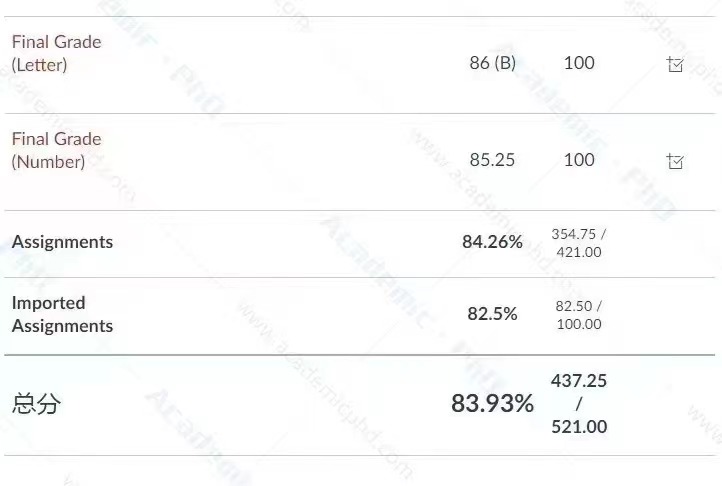This screenshot has width=722, height=486.
Task: Click the 83.93% total percentage
Action: (492, 404)
